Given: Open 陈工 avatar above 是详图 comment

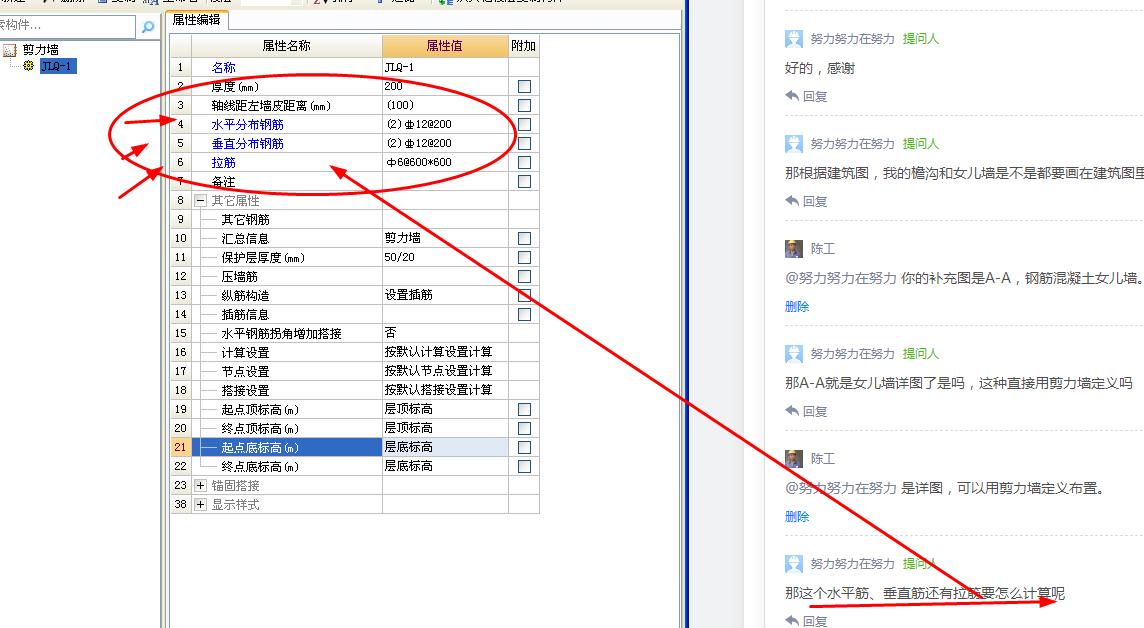Looking at the screenshot, I should 794,459.
